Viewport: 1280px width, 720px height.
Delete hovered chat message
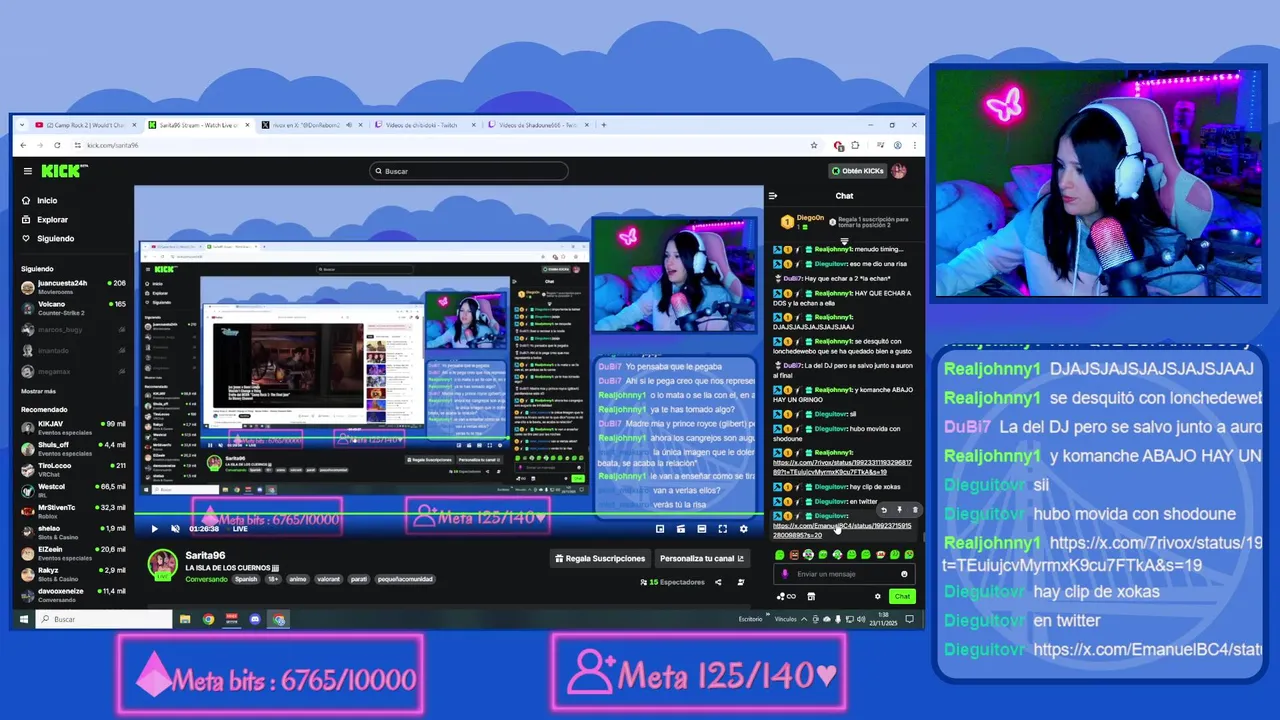pyautogui.click(x=914, y=510)
